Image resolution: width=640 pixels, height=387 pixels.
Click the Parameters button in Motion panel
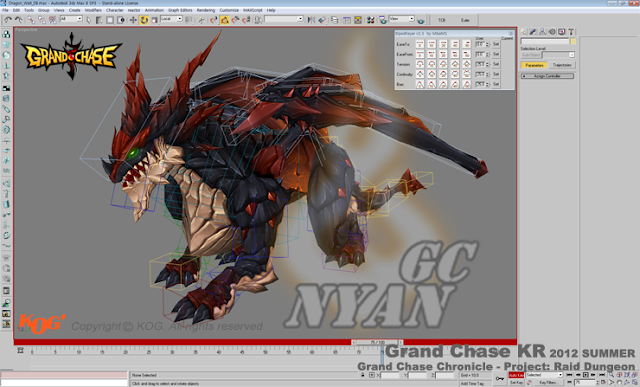[x=534, y=65]
